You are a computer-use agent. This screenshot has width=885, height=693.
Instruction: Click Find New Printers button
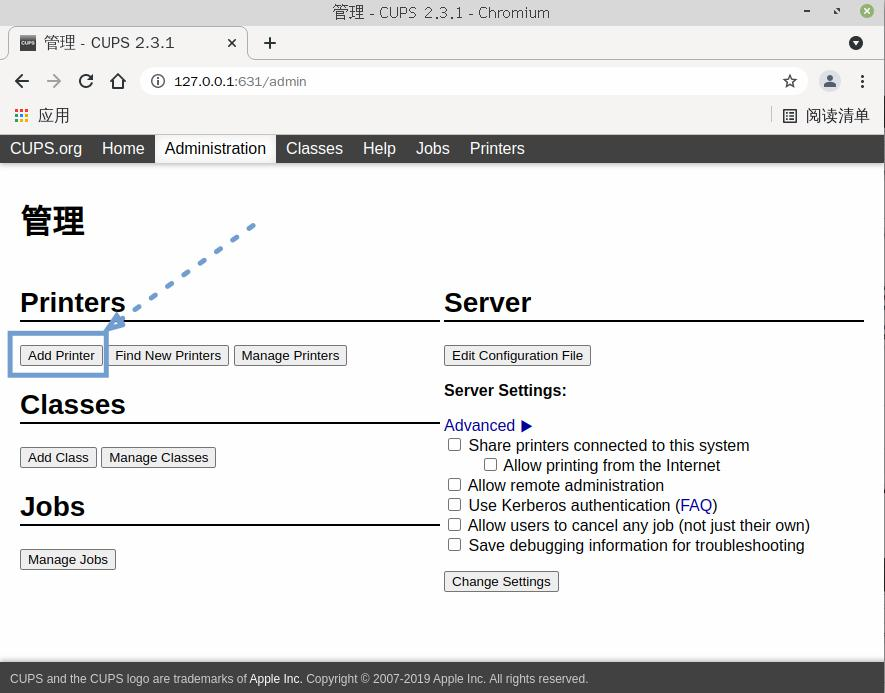point(168,356)
